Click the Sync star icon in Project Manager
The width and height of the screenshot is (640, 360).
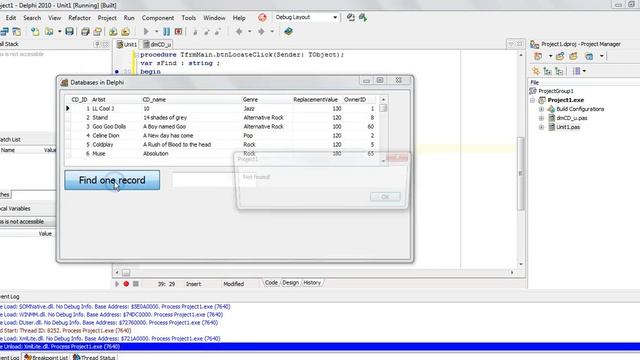tap(536, 71)
